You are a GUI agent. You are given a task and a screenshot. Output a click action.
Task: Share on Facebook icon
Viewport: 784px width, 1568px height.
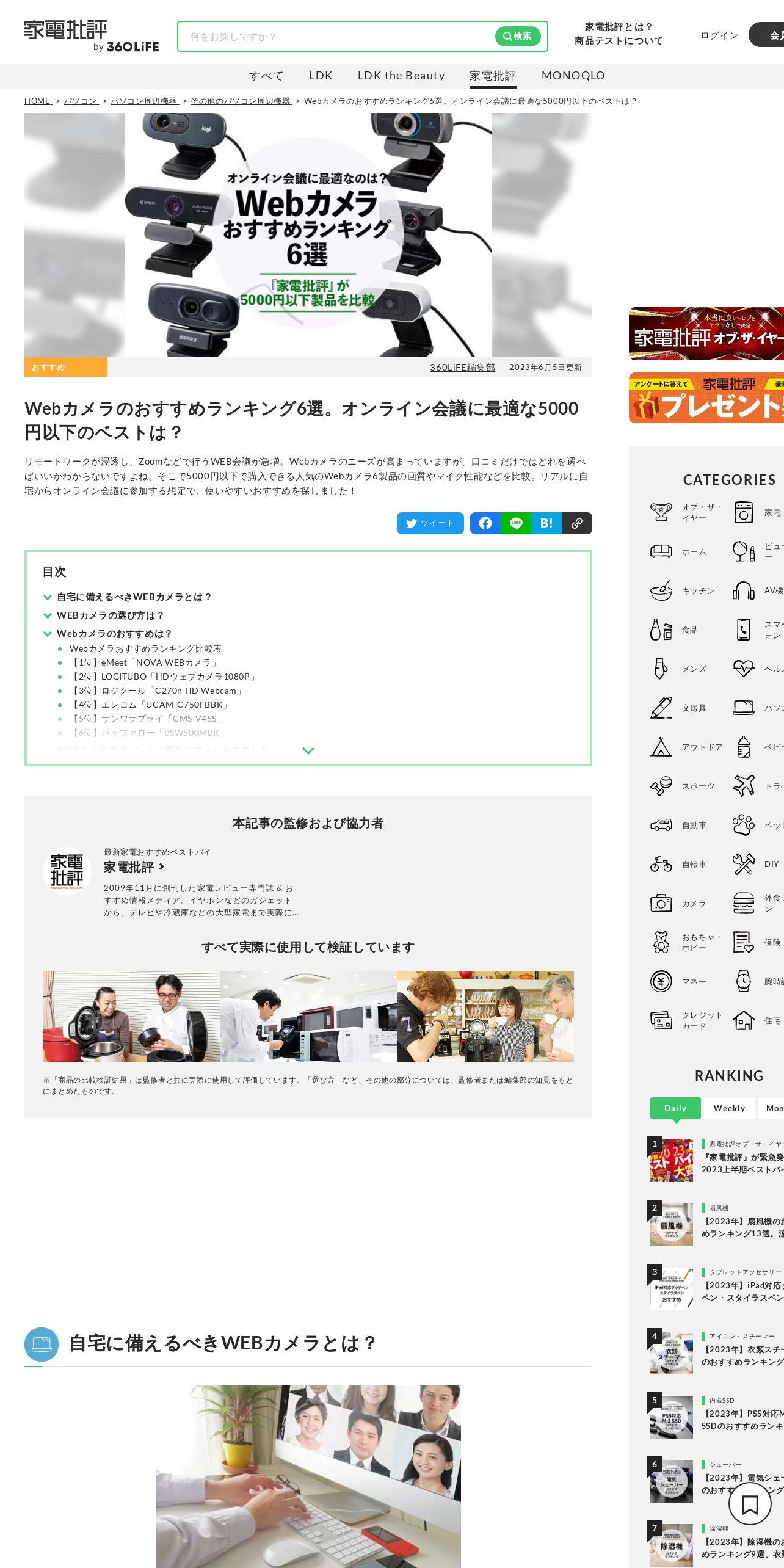(x=485, y=523)
